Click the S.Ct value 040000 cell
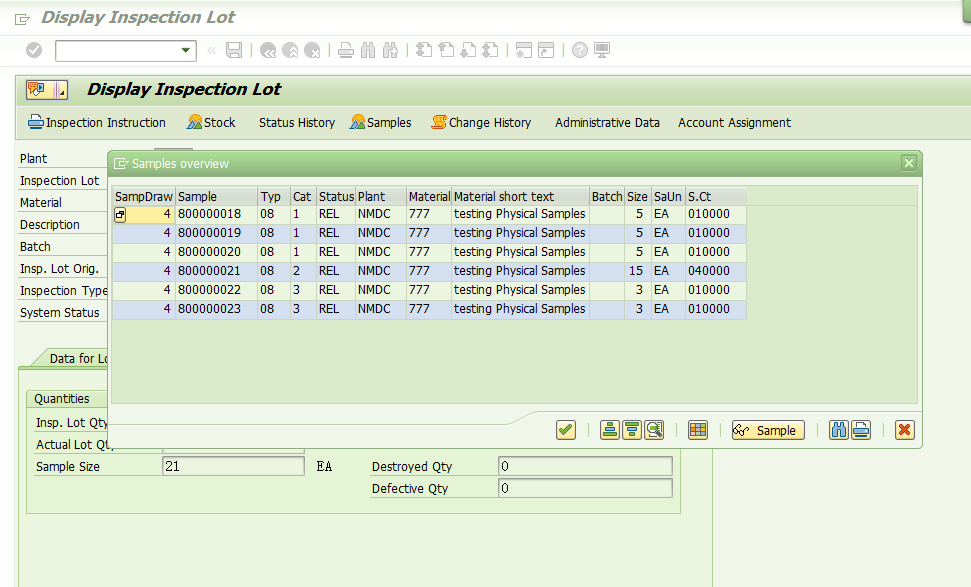 pyautogui.click(x=716, y=271)
